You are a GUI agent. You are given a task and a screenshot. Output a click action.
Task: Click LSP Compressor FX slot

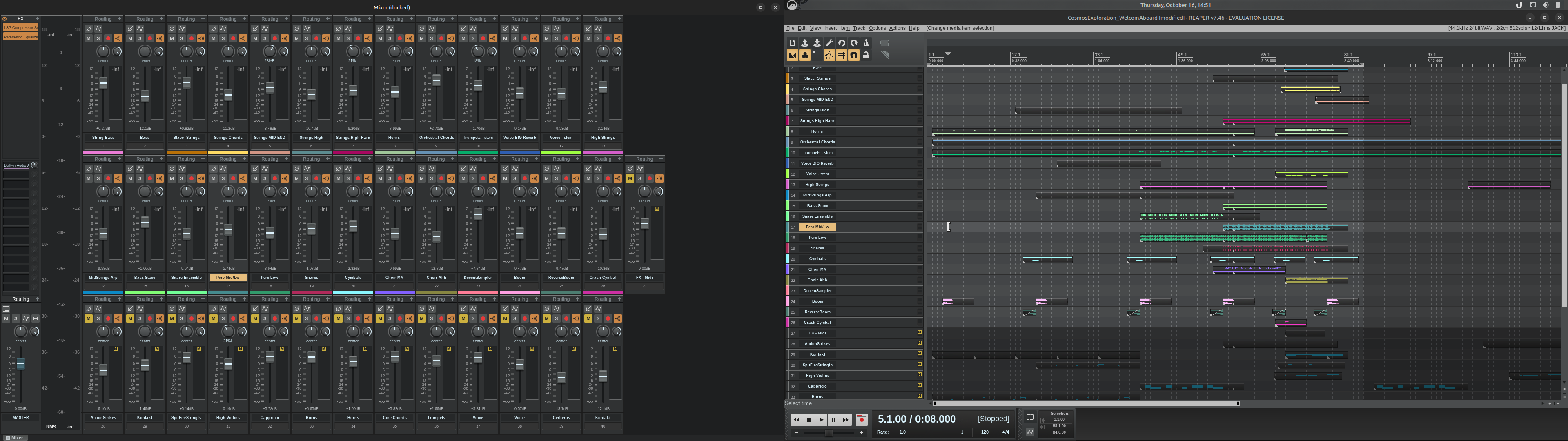coord(21,27)
